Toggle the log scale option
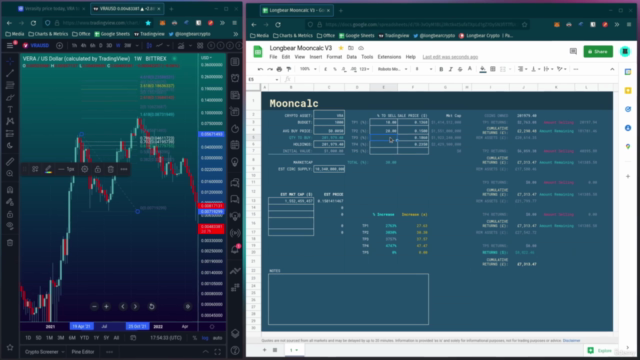The image size is (640, 360). (x=205, y=338)
